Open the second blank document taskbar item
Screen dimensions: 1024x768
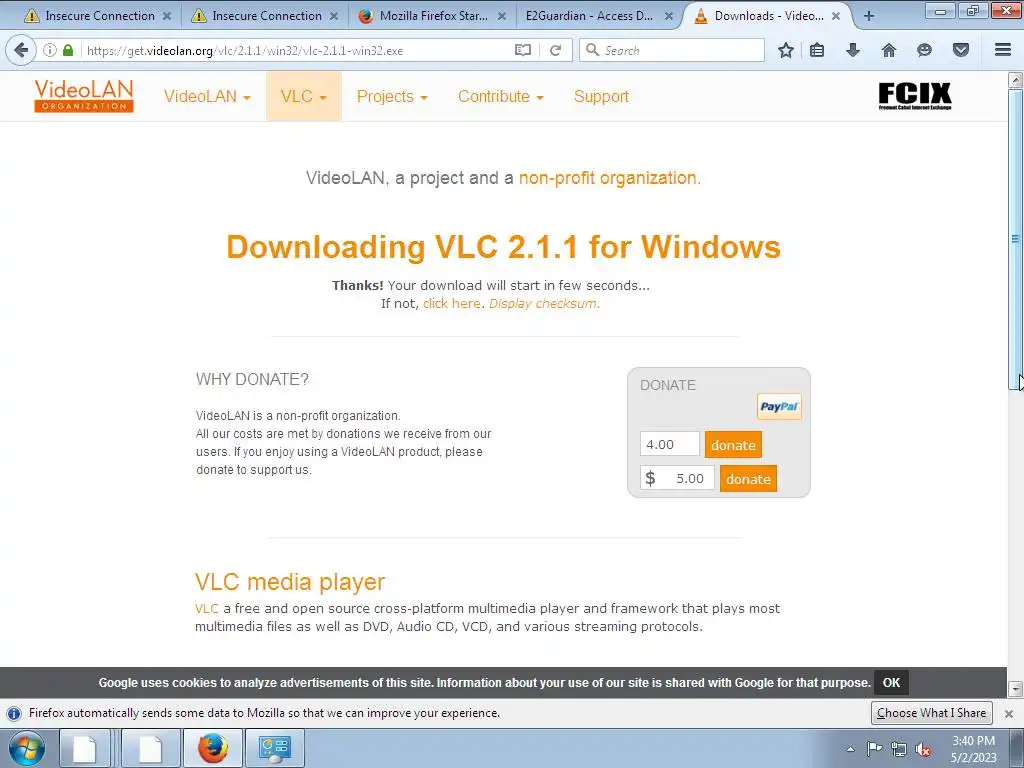tap(151, 748)
